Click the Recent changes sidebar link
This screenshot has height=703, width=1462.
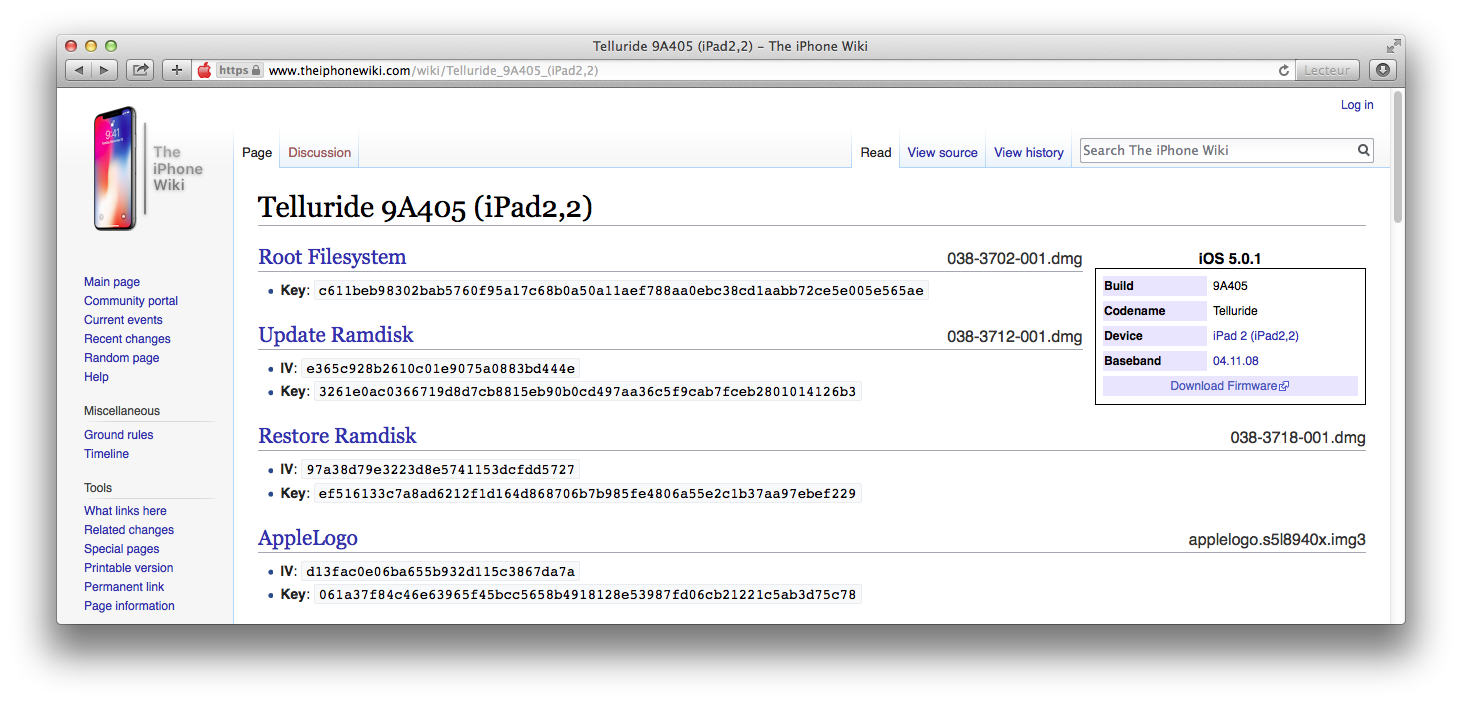(127, 339)
